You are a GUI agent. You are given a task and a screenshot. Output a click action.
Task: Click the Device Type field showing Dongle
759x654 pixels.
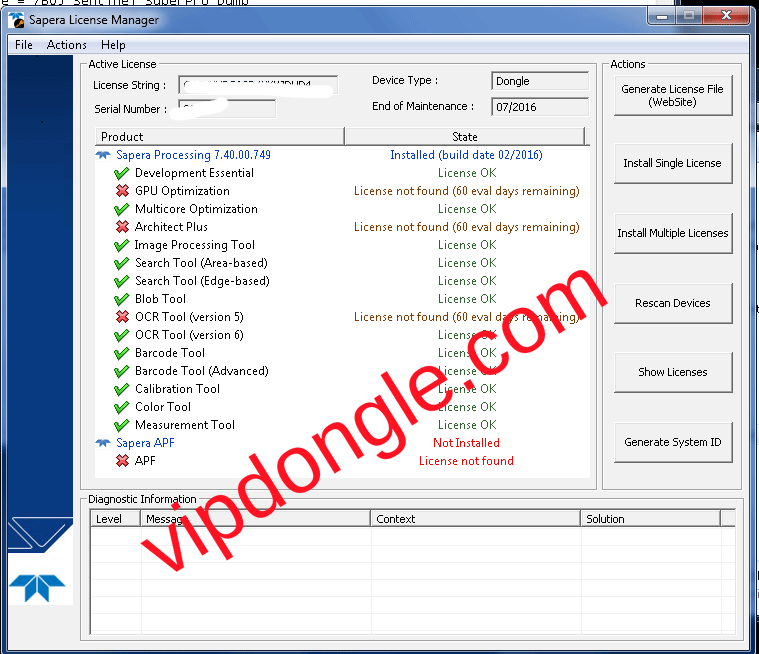click(x=540, y=81)
